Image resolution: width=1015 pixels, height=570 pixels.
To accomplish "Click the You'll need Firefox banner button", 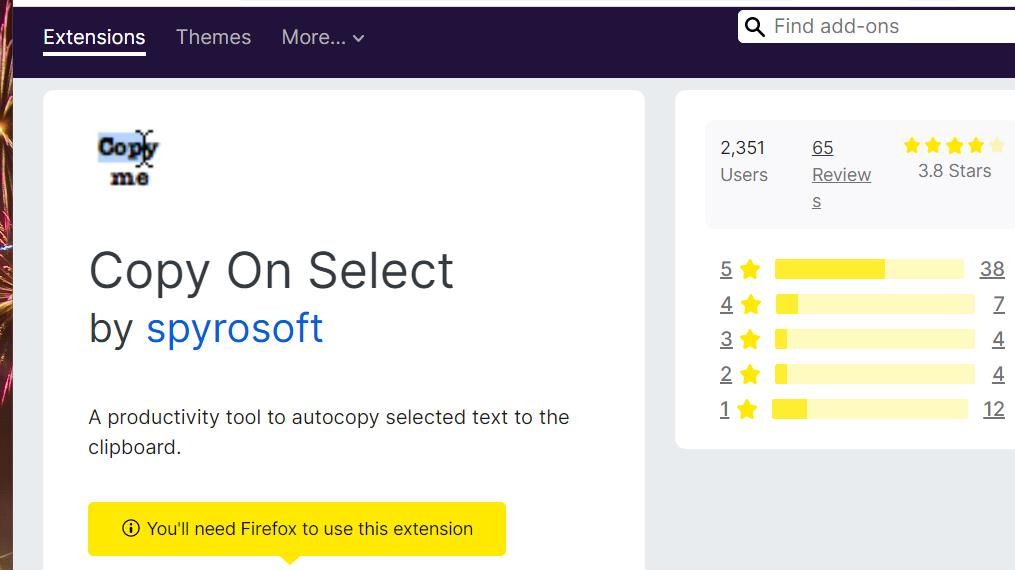I will click(297, 528).
